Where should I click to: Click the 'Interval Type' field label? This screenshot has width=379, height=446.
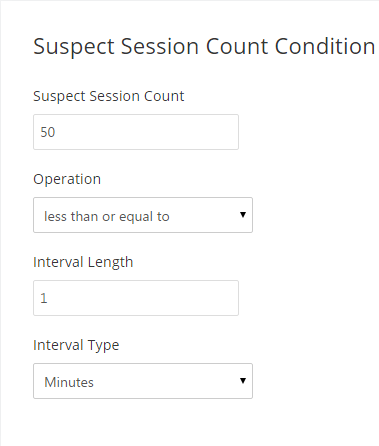point(76,345)
